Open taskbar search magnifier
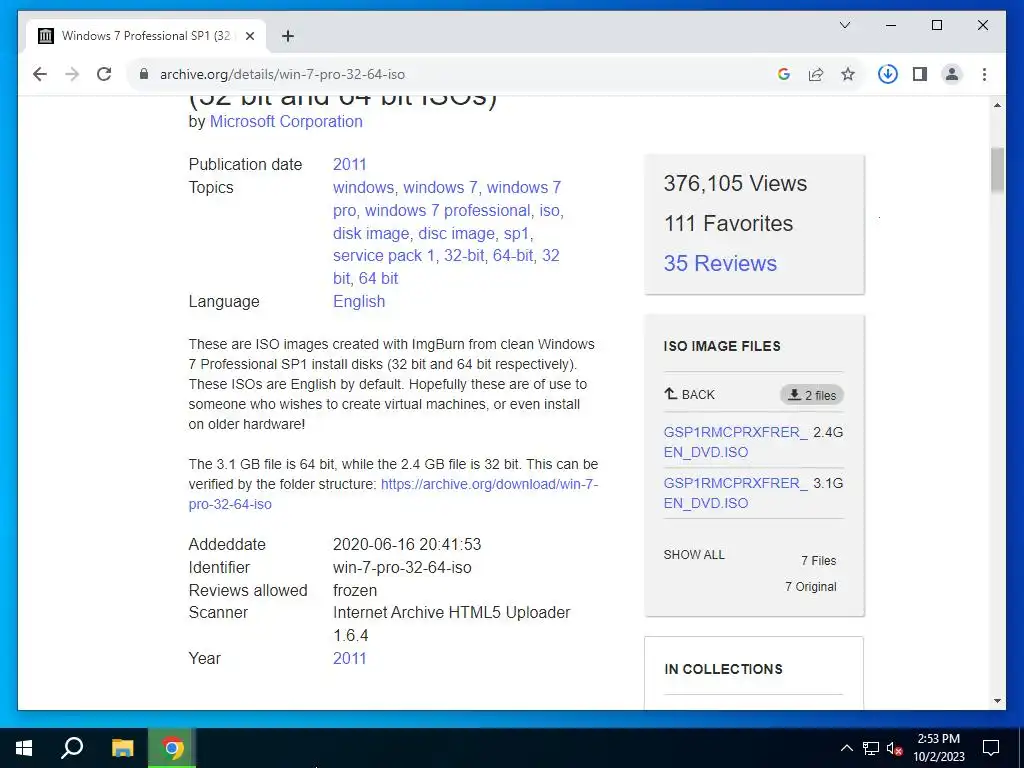This screenshot has width=1024, height=768. click(72, 748)
